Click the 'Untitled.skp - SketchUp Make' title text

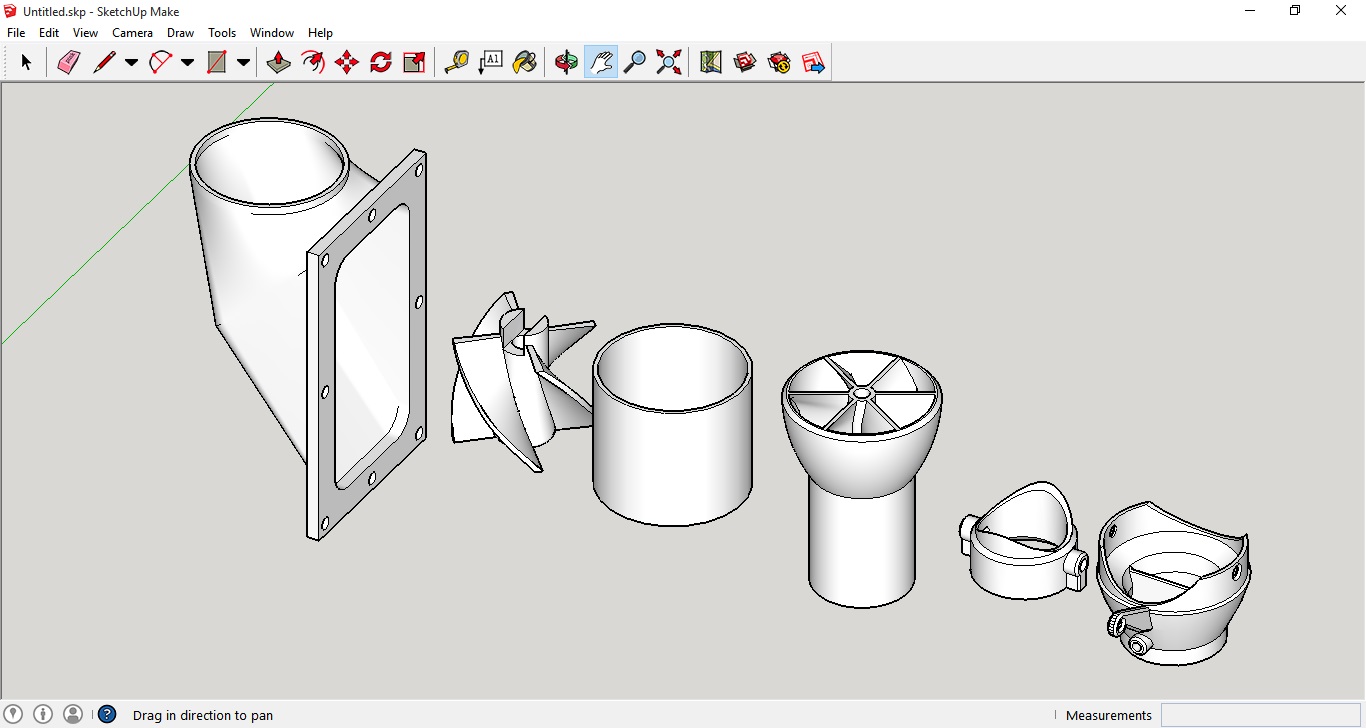click(x=101, y=11)
